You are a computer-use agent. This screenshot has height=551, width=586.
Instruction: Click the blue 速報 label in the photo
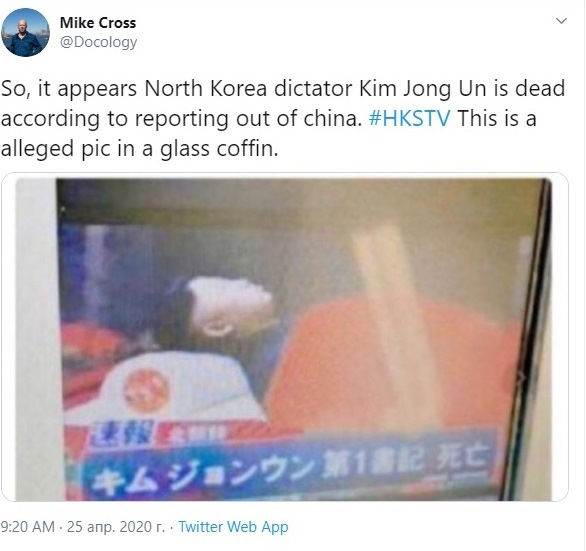click(121, 433)
